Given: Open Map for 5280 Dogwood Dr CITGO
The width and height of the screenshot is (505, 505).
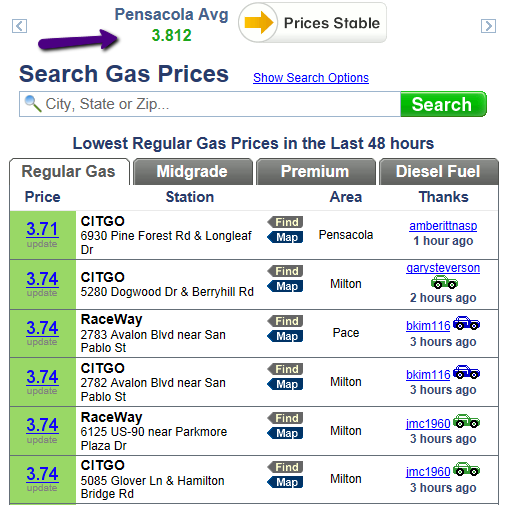Looking at the screenshot, I should point(285,286).
